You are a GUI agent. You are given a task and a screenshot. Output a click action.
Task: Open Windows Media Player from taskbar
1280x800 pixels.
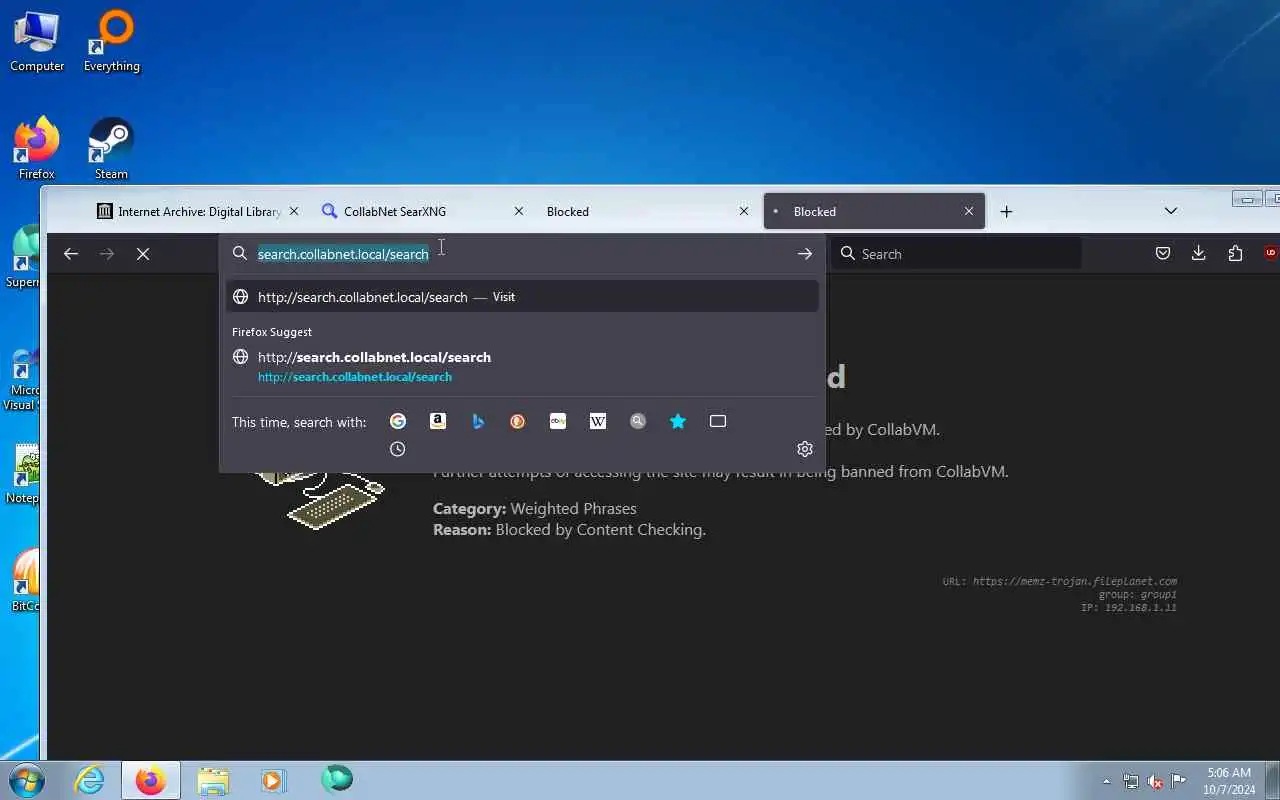pos(274,780)
